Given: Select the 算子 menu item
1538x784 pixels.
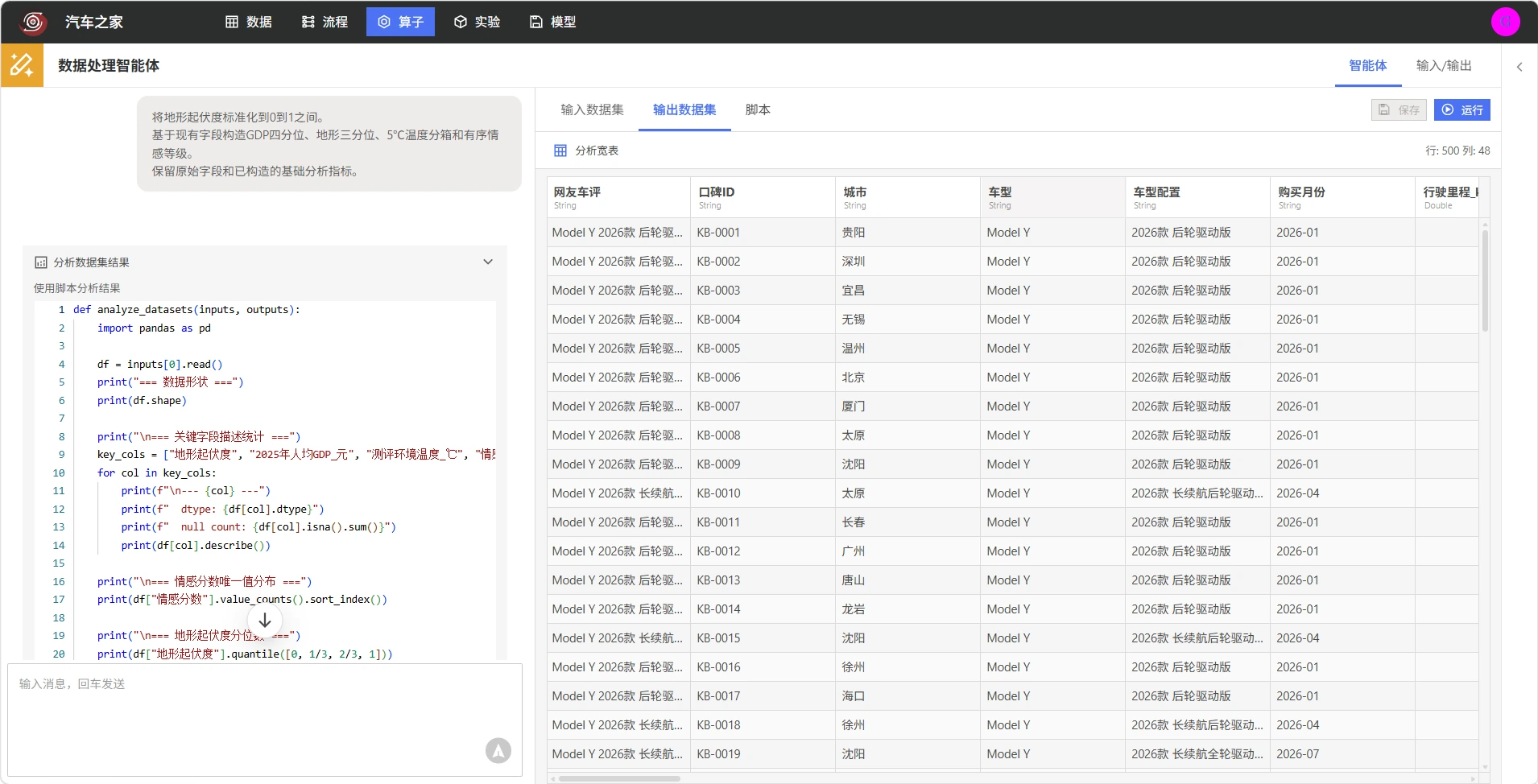Looking at the screenshot, I should click(x=400, y=22).
